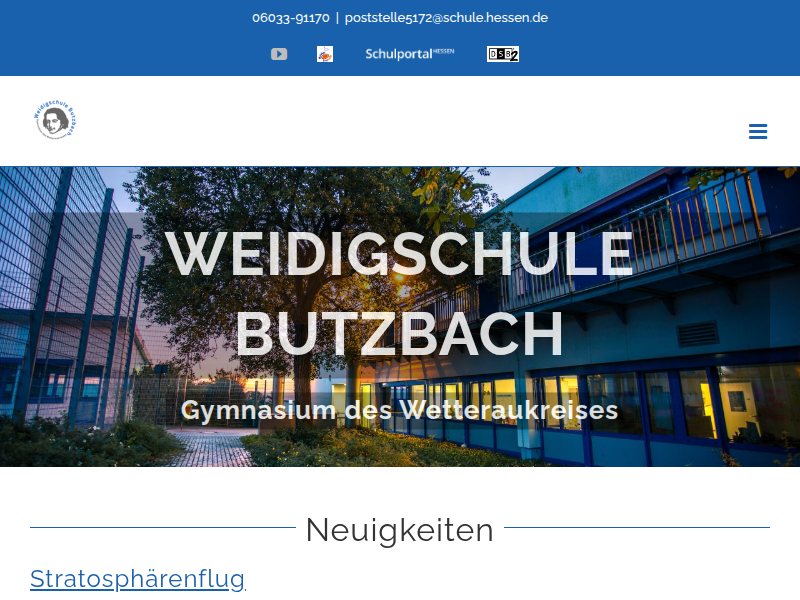Open the YouTube channel icon
800x600 pixels.
(279, 54)
